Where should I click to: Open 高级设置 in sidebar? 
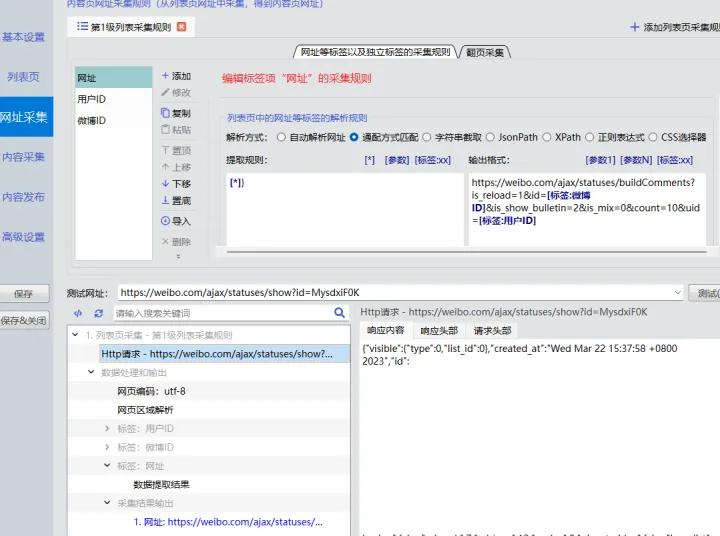[x=24, y=237]
